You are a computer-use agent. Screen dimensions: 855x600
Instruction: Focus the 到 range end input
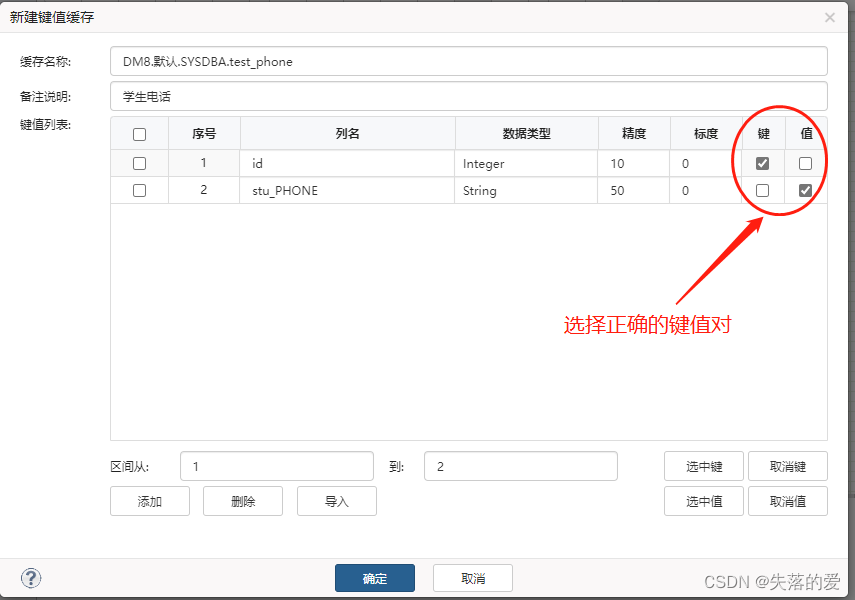point(521,466)
